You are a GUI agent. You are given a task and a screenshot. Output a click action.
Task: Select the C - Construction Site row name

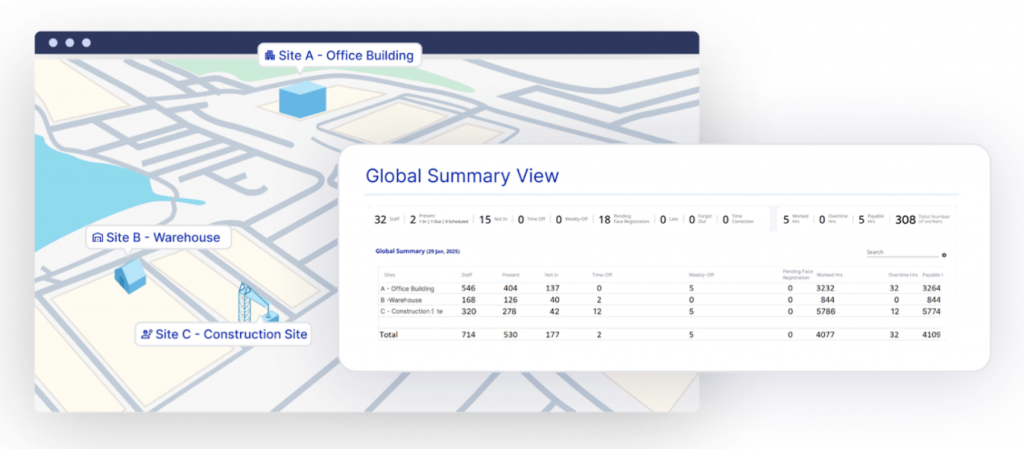coord(411,311)
